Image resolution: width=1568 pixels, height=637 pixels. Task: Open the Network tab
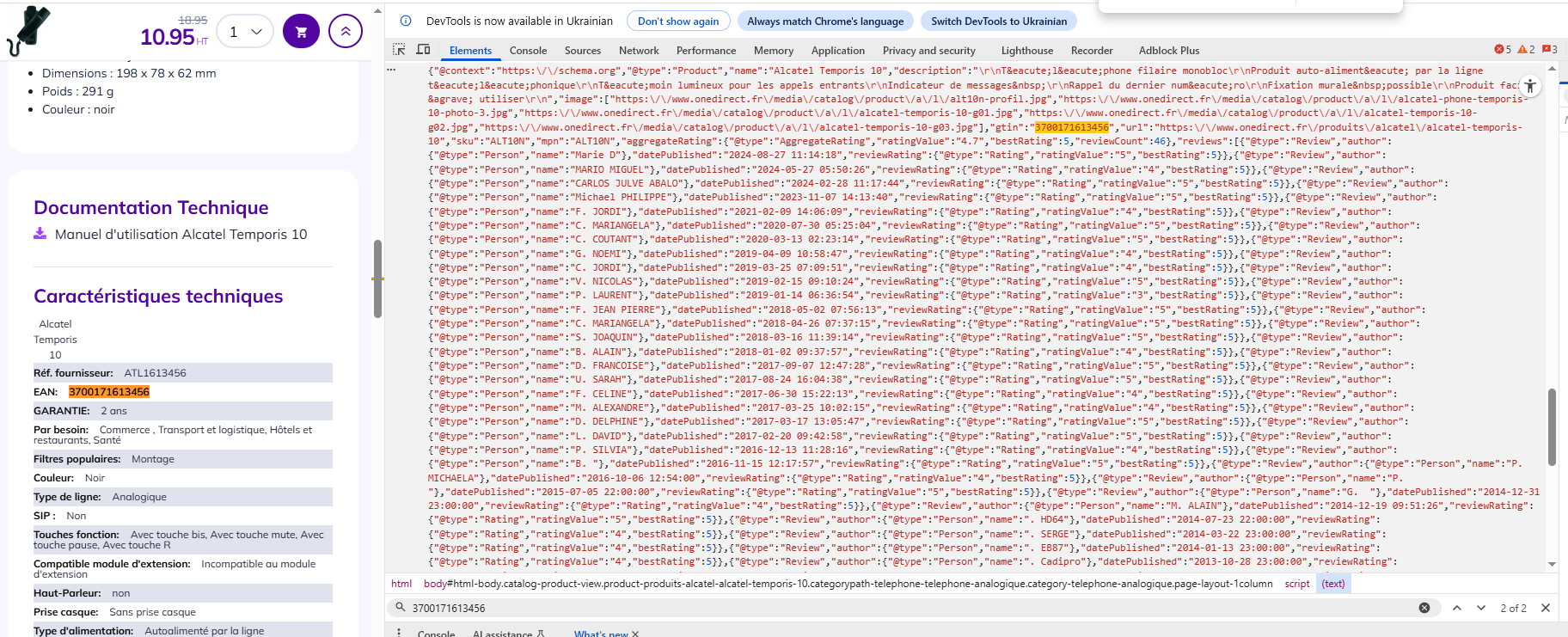[639, 51]
